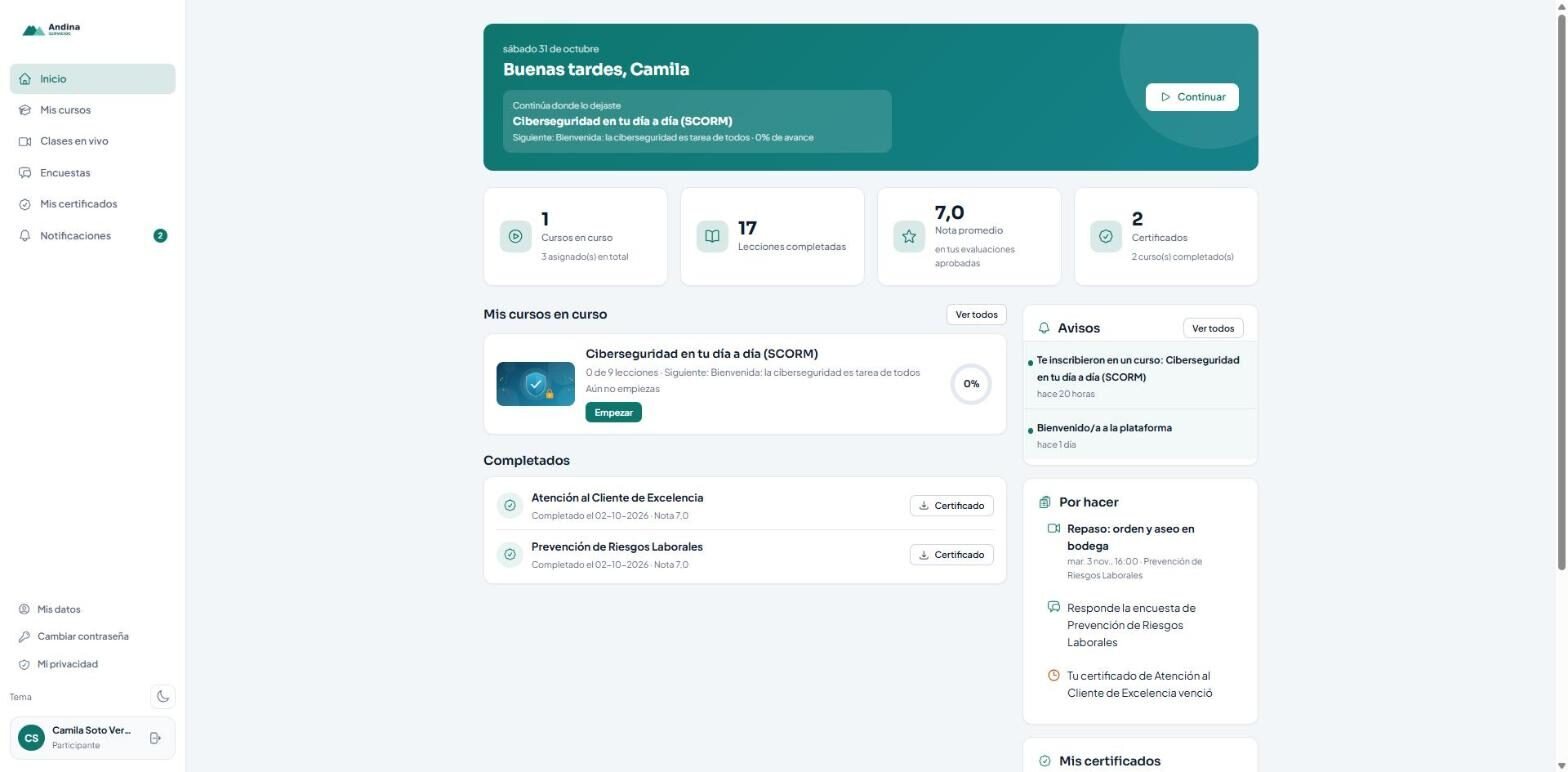Click the page vertical scrollbar
The height and width of the screenshot is (772, 1568).
tap(1560, 290)
